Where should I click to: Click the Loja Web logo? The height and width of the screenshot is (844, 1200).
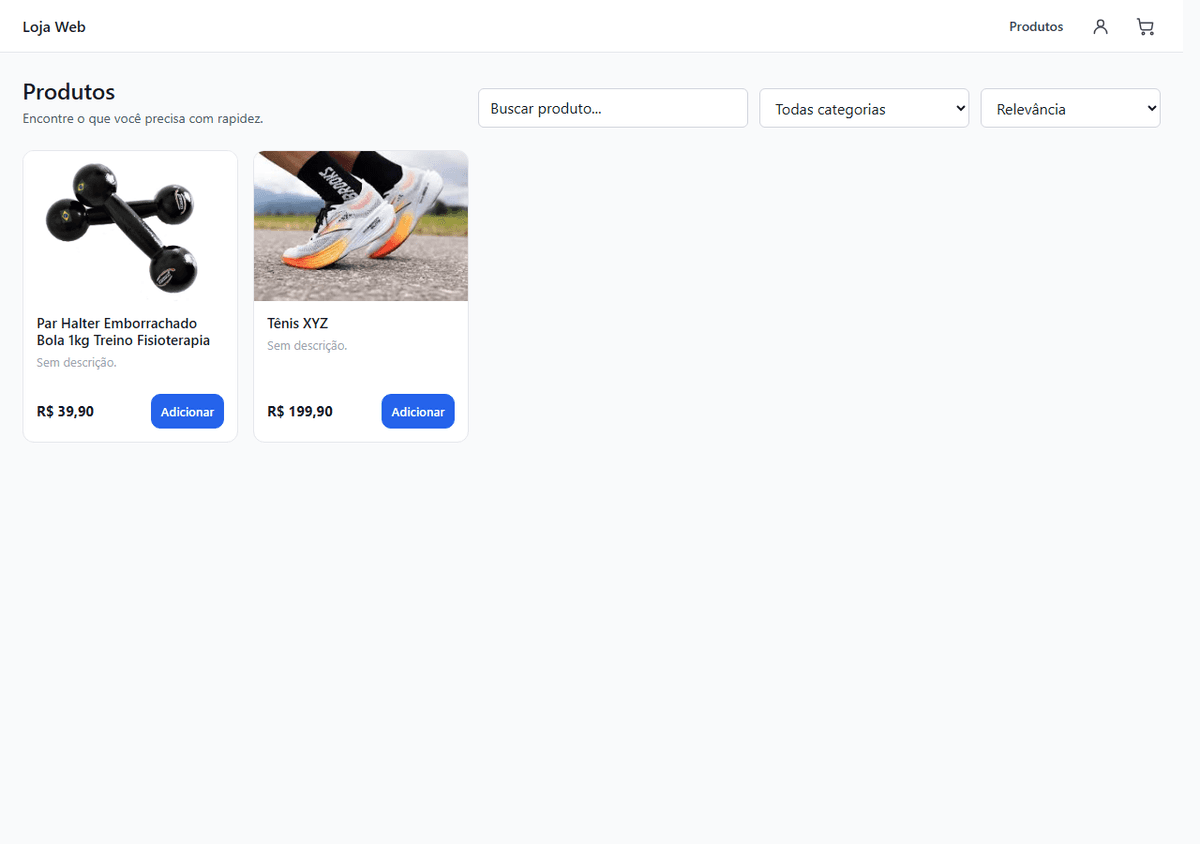(54, 26)
